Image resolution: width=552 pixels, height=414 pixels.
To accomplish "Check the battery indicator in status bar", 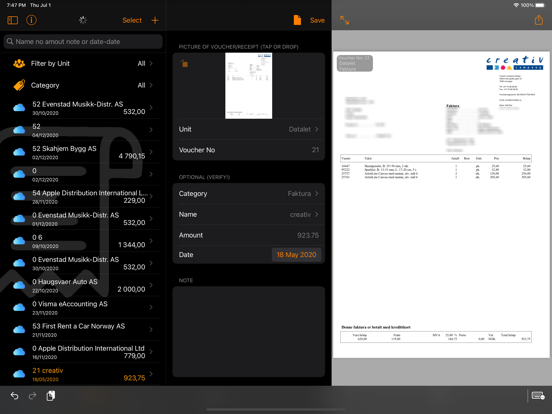I will (540, 5).
